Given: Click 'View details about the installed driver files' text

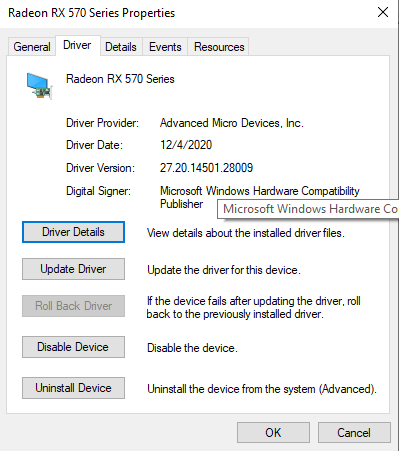Looking at the screenshot, I should [x=246, y=233].
